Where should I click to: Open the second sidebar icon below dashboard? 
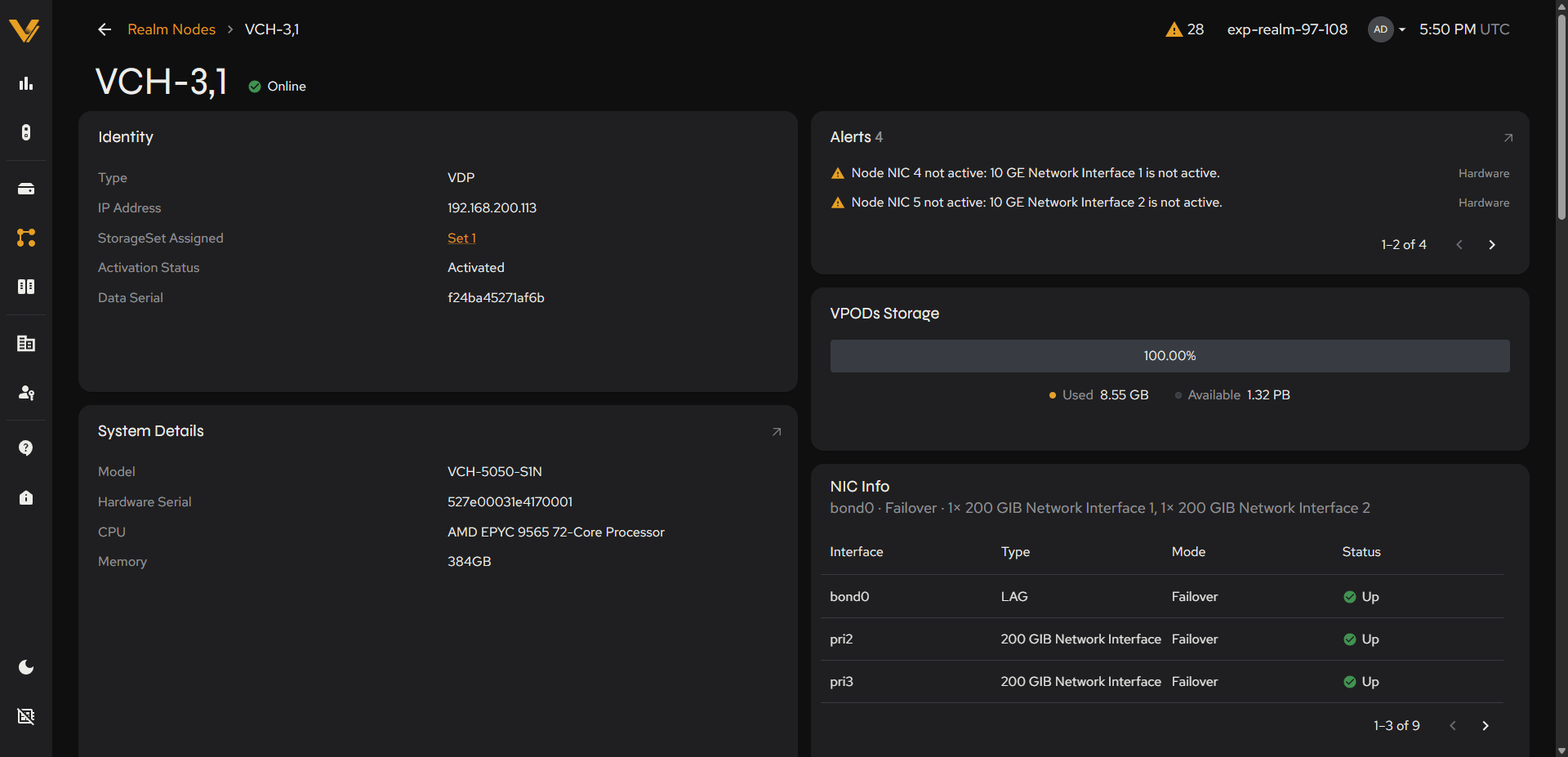point(26,132)
